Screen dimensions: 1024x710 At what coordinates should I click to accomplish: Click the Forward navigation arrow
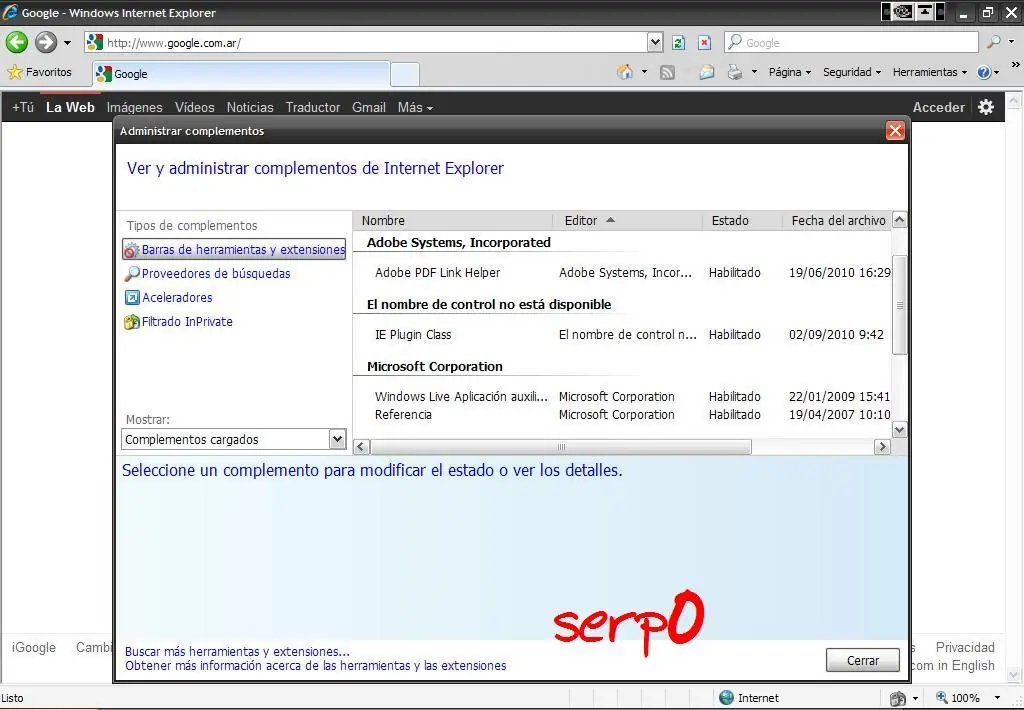pyautogui.click(x=46, y=42)
